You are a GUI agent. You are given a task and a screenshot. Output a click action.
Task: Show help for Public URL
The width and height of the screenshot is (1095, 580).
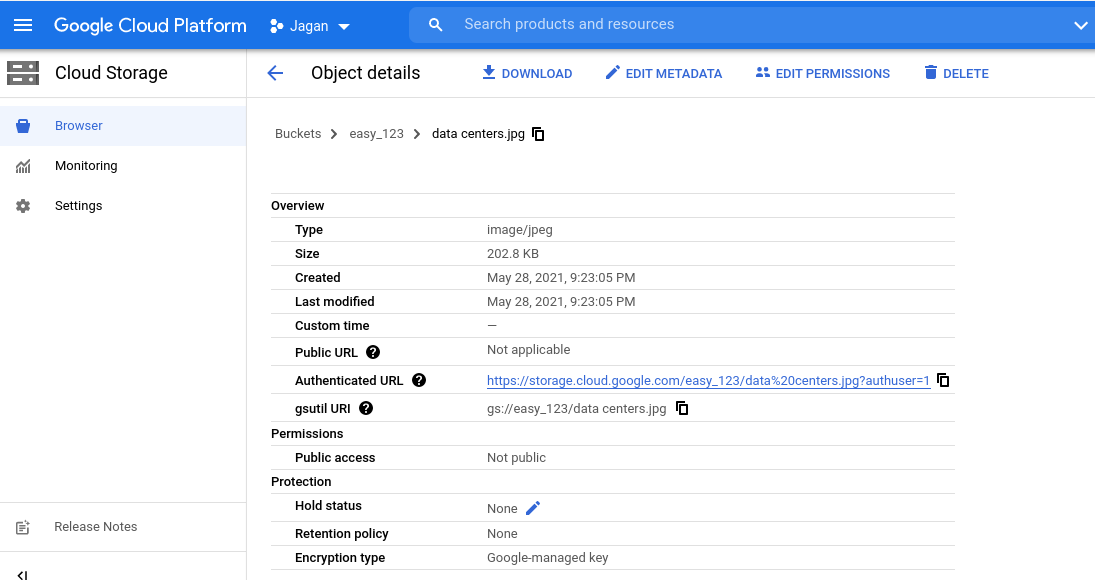pos(373,352)
